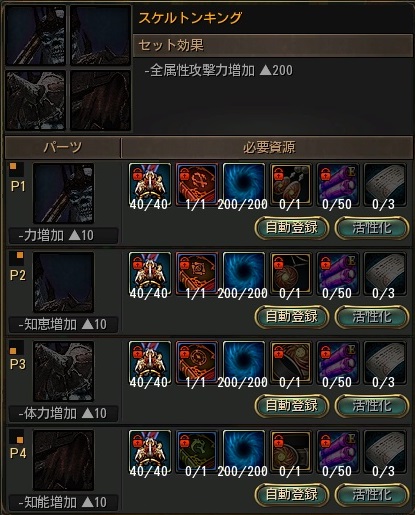Viewport: 415px width, 515px height.
Task: Select the P4 gray paper icon 0/3
Action: pos(385,452)
